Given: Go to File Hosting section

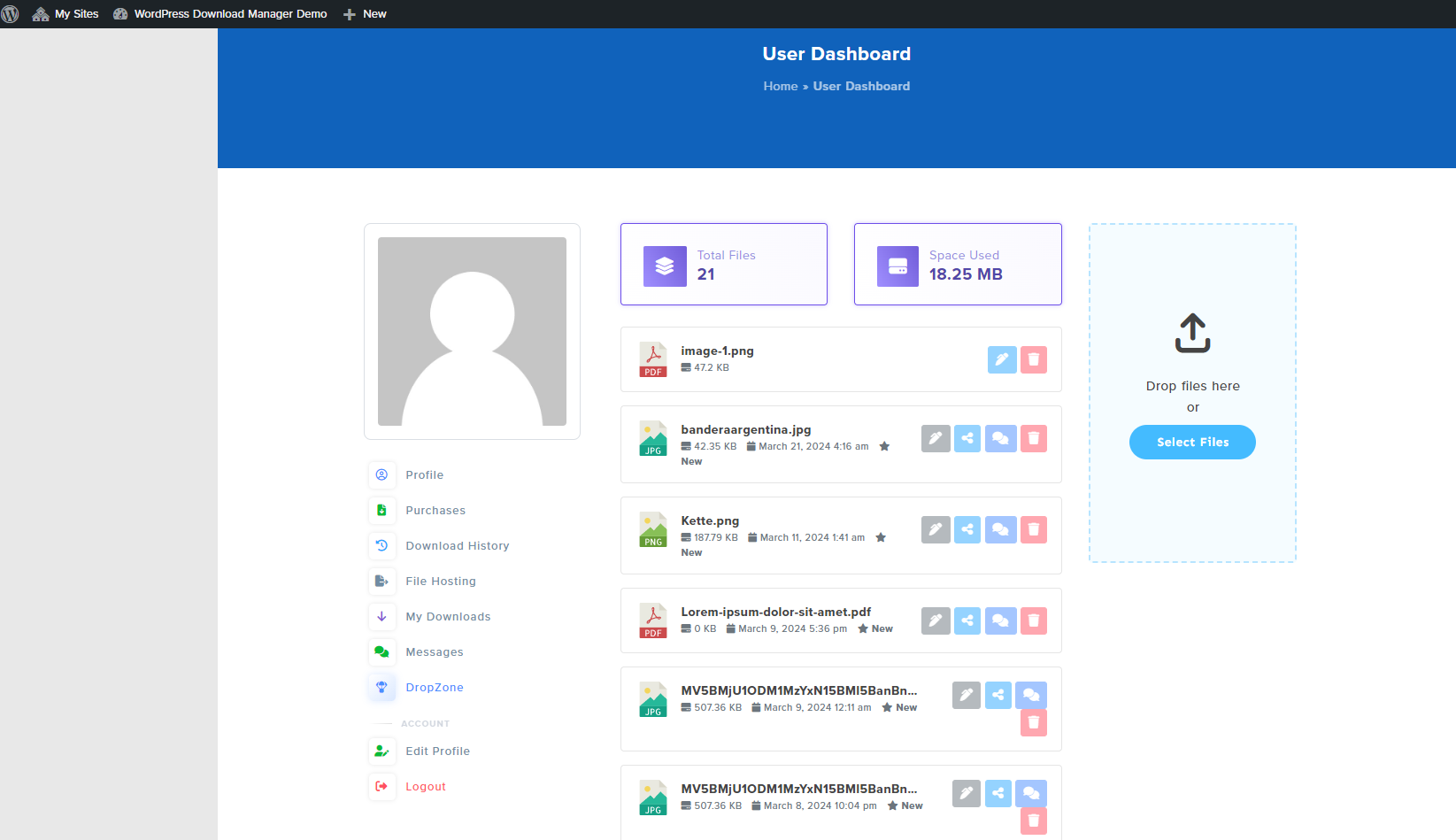Looking at the screenshot, I should (440, 582).
